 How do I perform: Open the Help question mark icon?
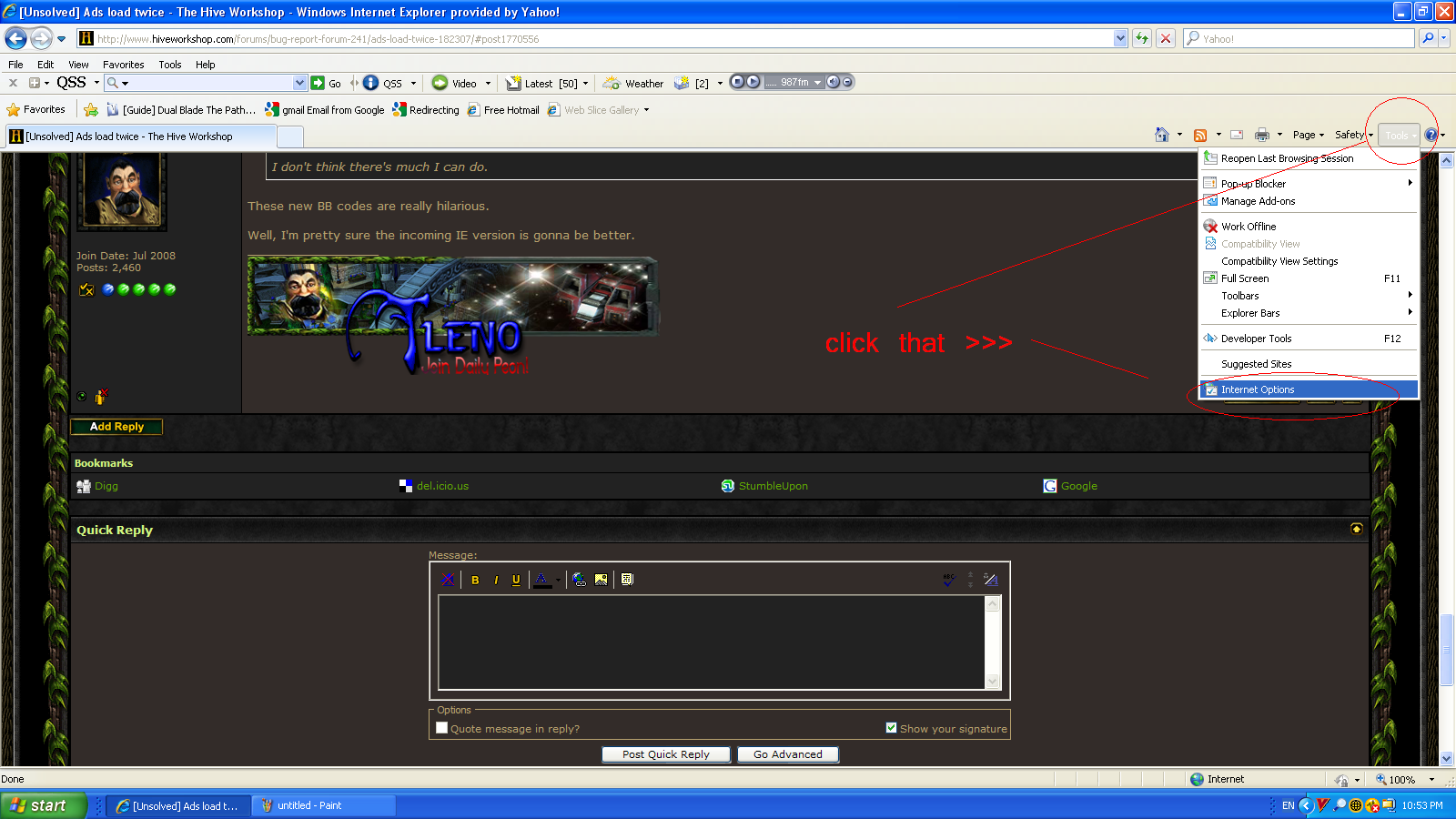(x=1431, y=135)
